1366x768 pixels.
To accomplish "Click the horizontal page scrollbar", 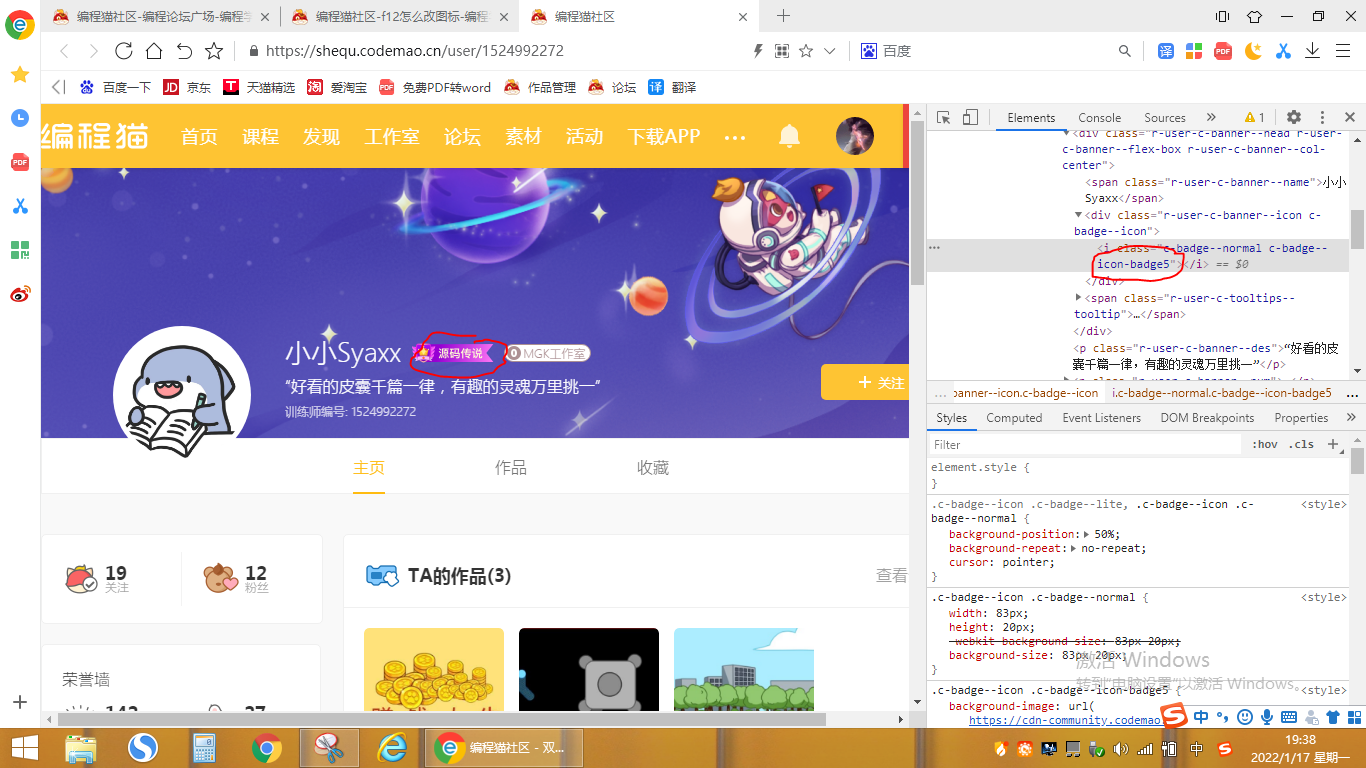I will (441, 719).
